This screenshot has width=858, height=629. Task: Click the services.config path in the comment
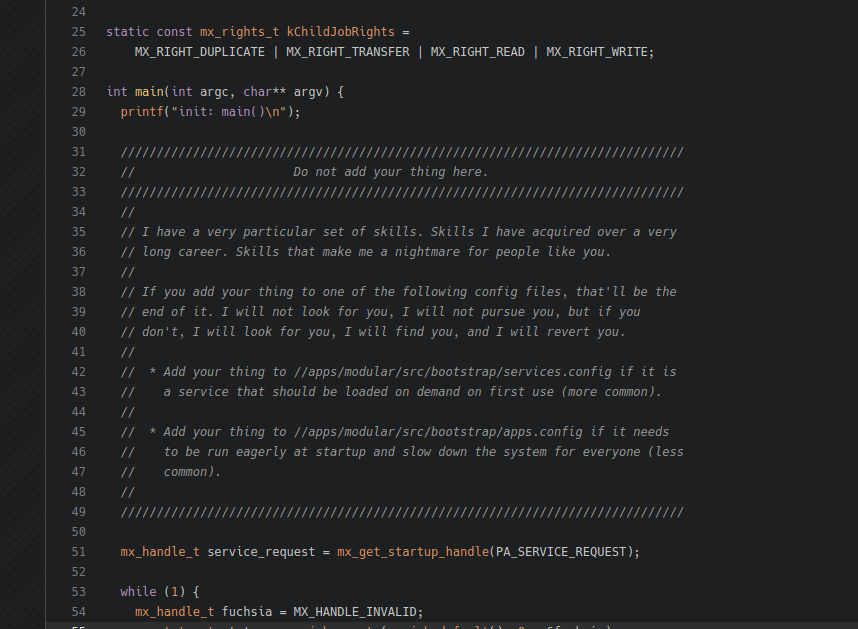[x=453, y=372]
